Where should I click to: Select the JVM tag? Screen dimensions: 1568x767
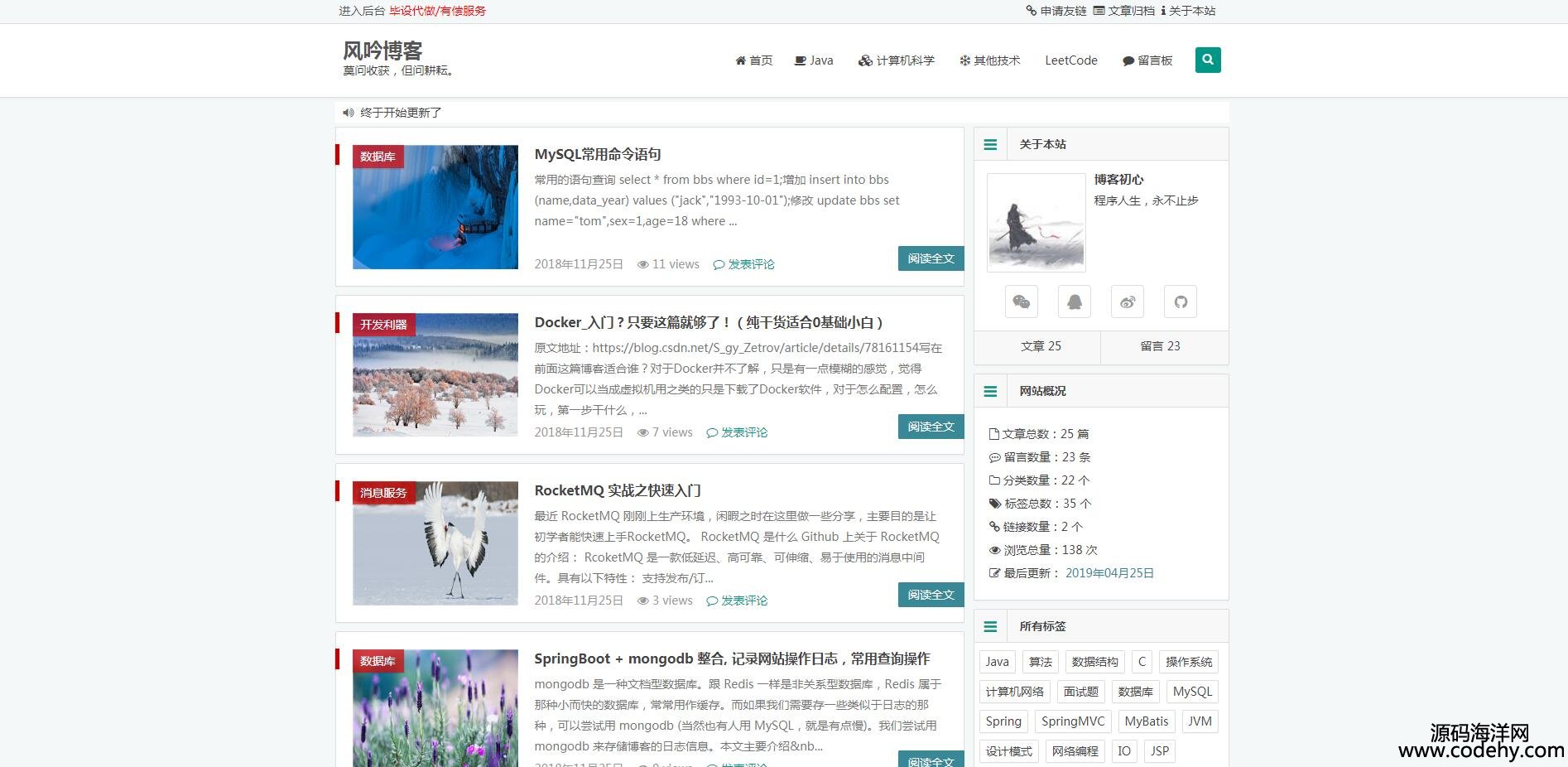point(1200,721)
